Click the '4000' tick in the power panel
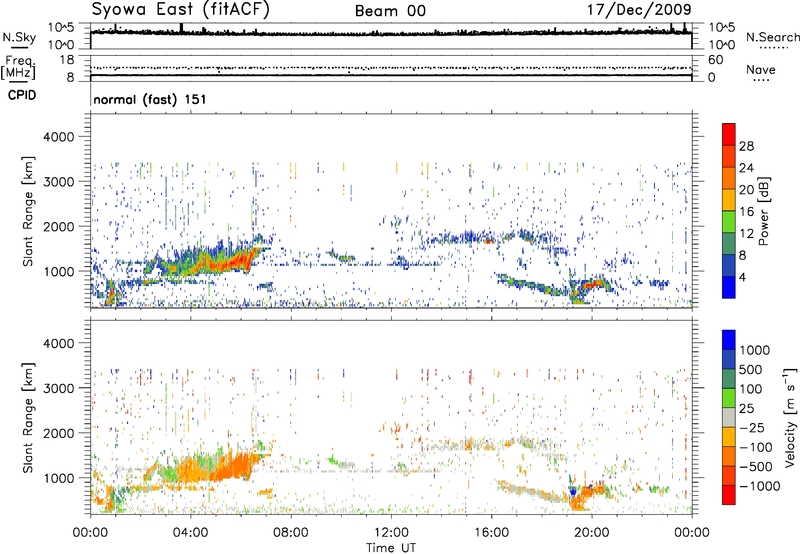Screen dimensions: 800x554 [x=58, y=137]
